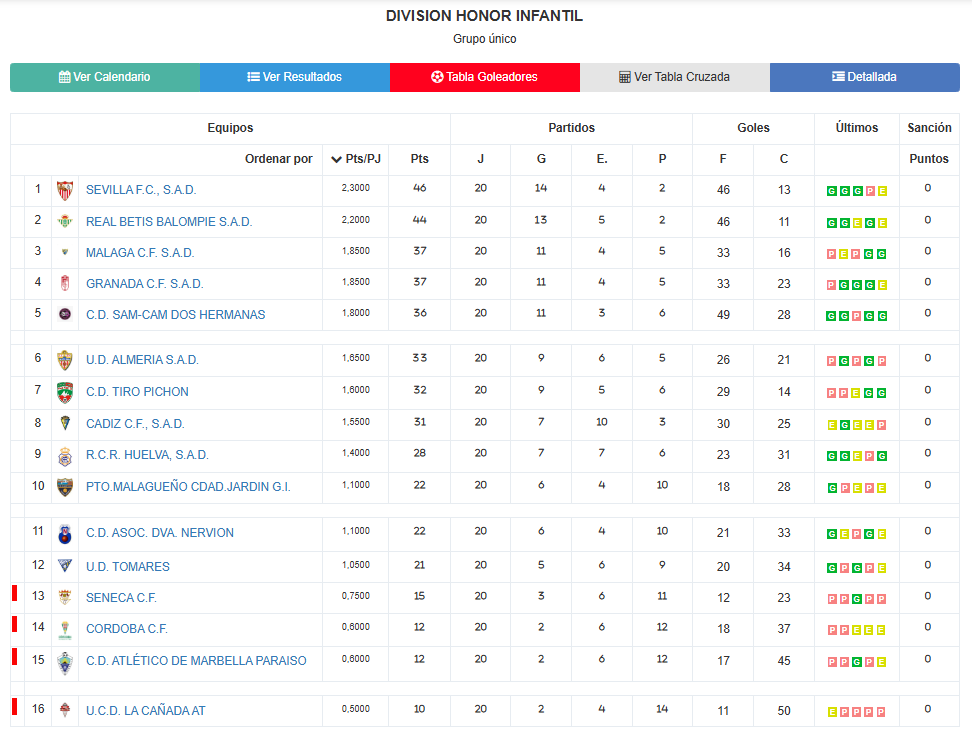The height and width of the screenshot is (735, 972).
Task: Click the Pto. Malagueño Cdad. Jardin crest
Action: point(64,487)
